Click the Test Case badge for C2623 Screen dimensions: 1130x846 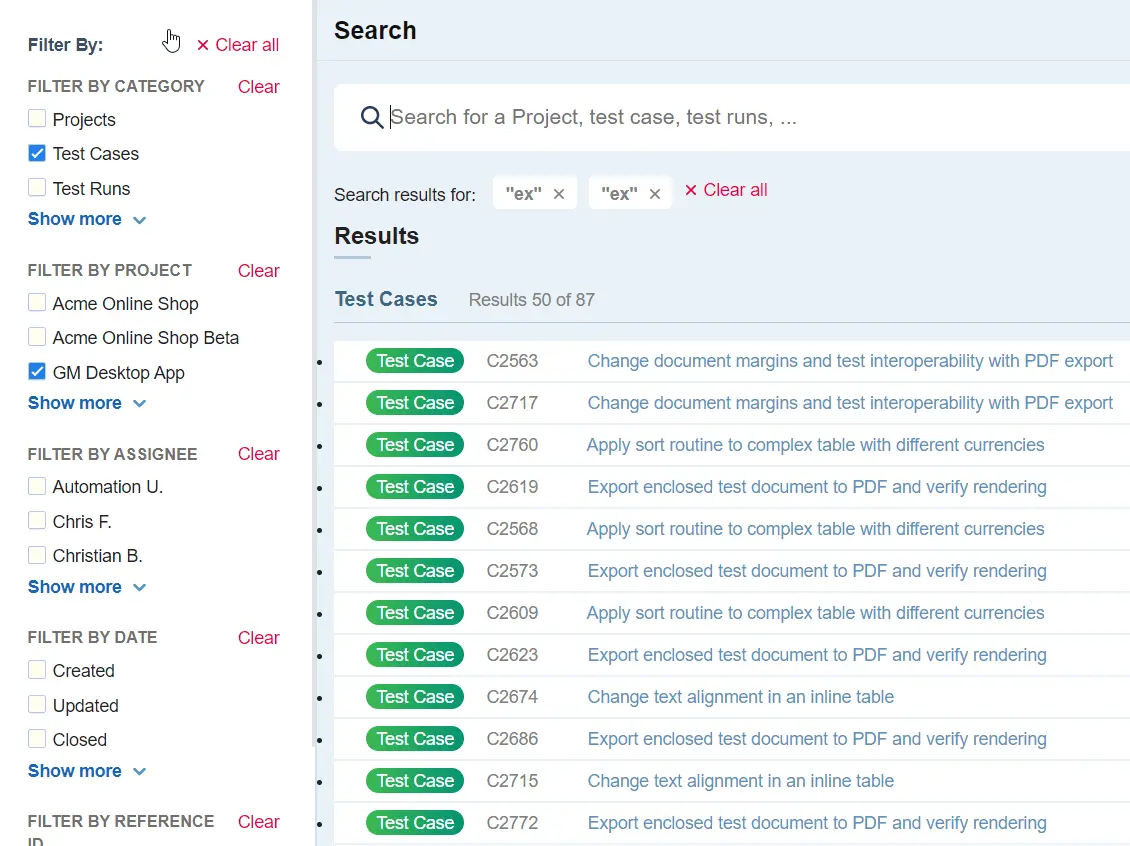point(415,655)
